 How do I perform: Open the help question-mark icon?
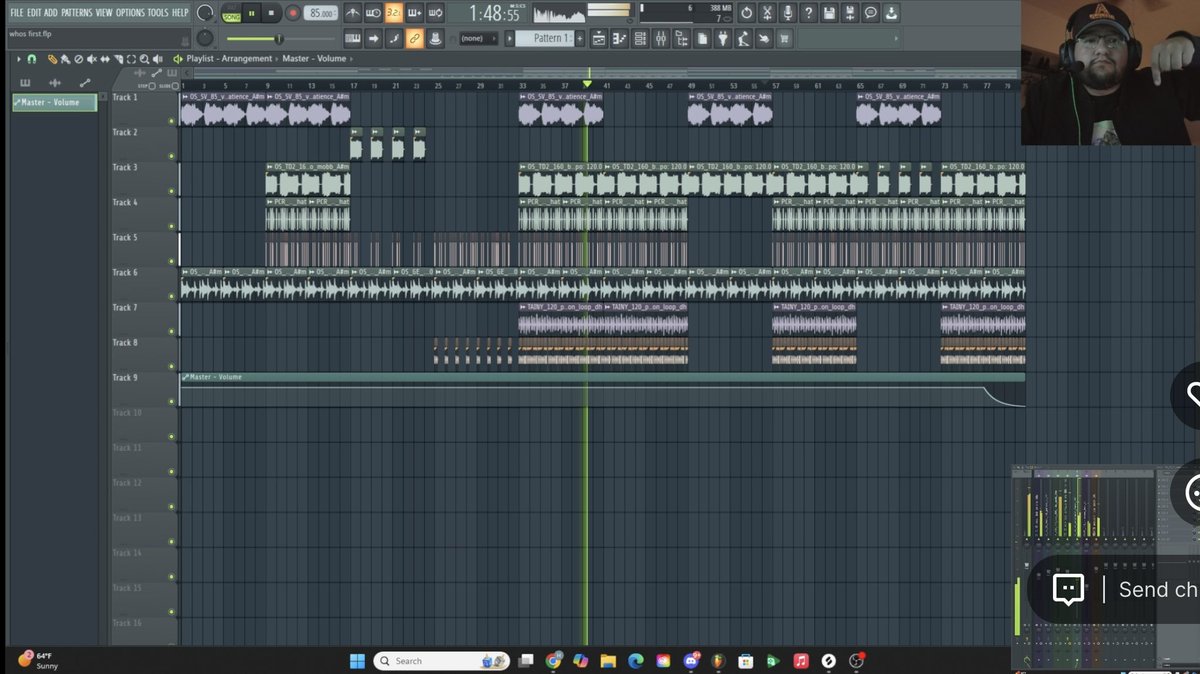click(x=809, y=13)
